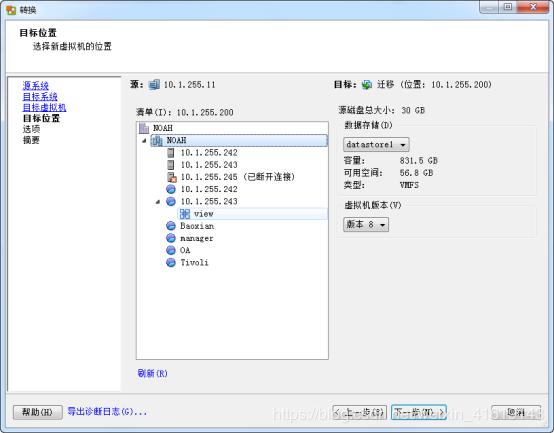554x433 pixels.
Task: Click the 帮助(H) button
Action: coord(37,412)
